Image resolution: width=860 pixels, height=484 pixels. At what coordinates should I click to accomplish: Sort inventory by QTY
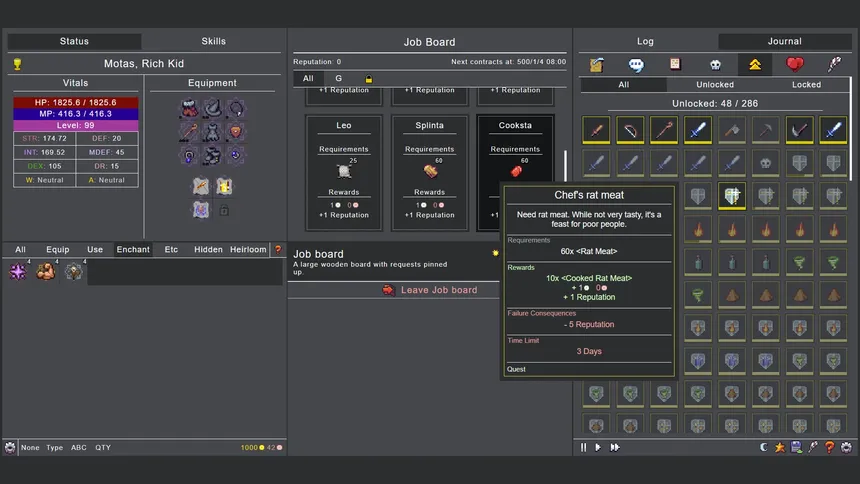click(103, 448)
